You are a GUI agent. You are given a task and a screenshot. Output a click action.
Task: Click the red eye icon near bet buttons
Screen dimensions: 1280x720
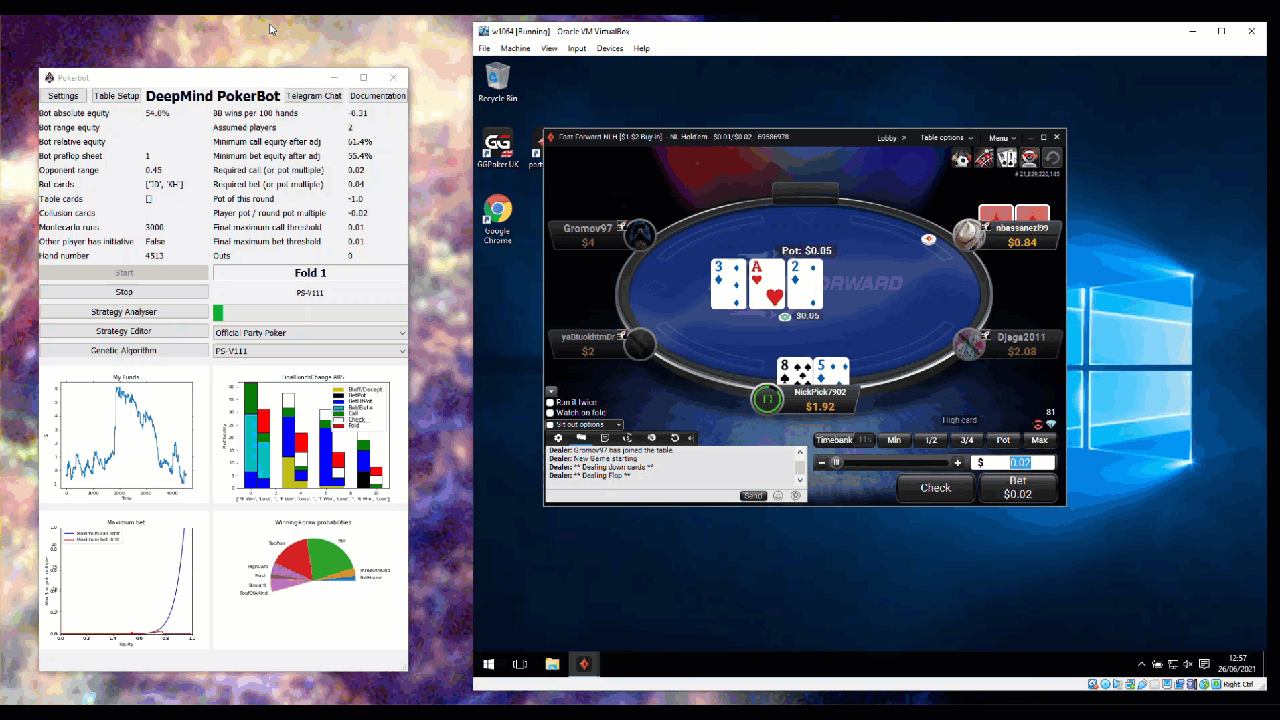(x=1038, y=424)
